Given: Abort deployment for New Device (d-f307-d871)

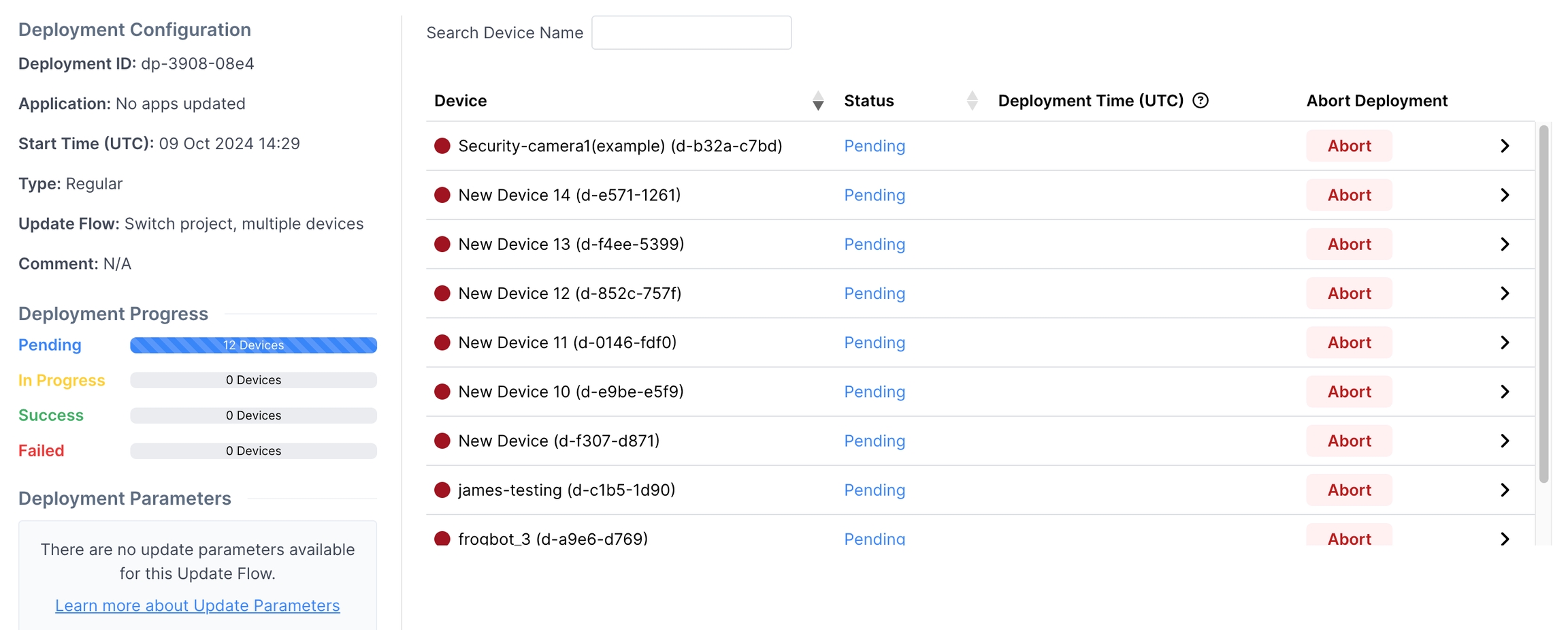Looking at the screenshot, I should click(x=1349, y=441).
